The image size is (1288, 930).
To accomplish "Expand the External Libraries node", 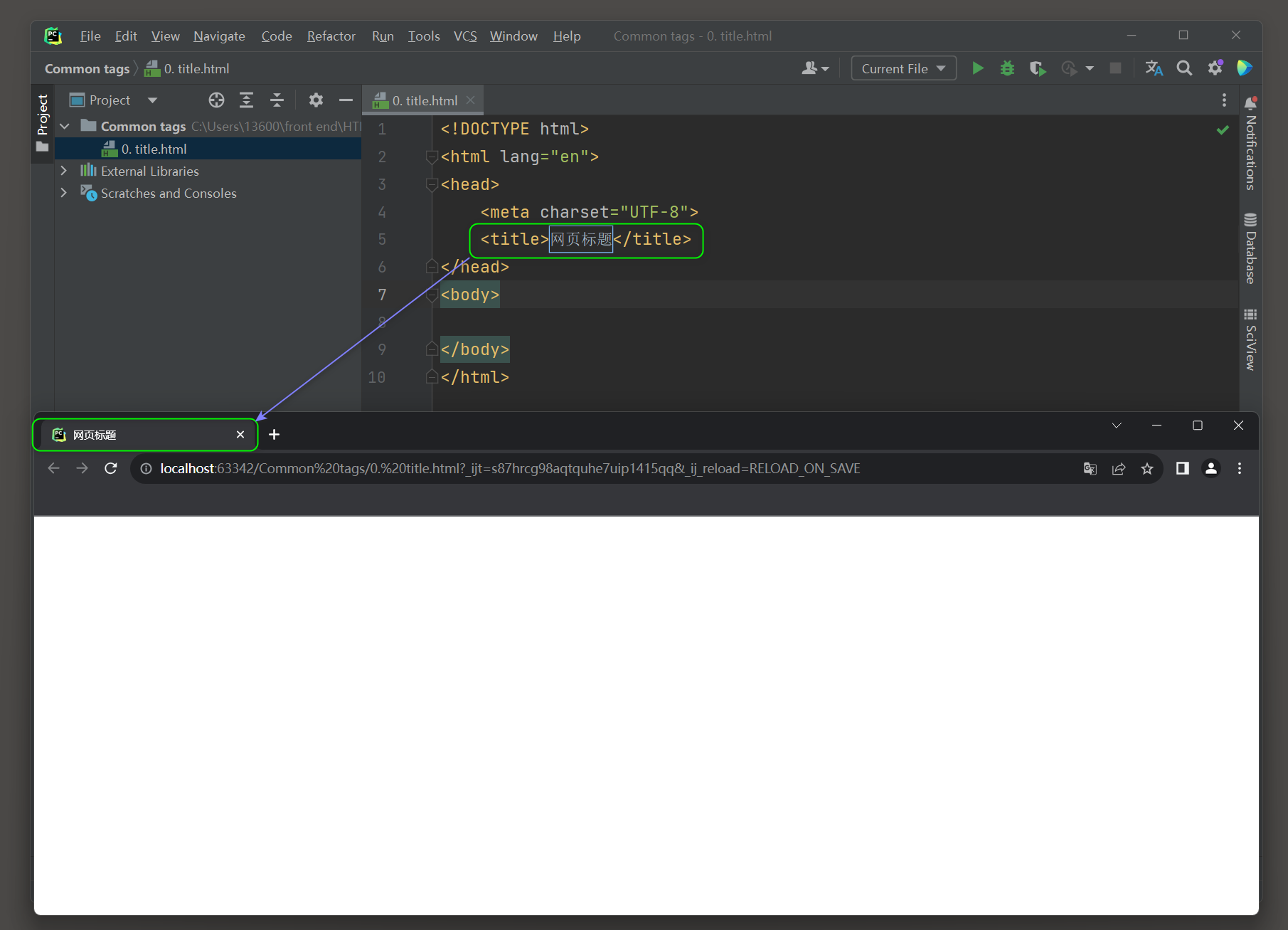I will click(64, 171).
